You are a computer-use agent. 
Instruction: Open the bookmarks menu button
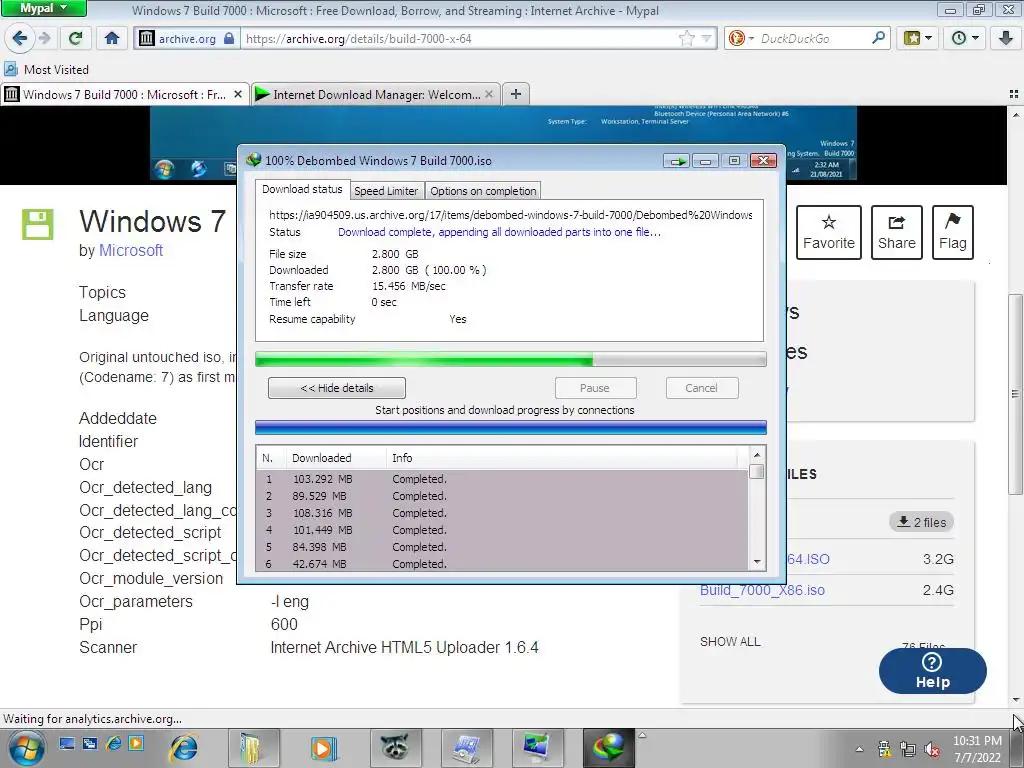click(x=918, y=38)
